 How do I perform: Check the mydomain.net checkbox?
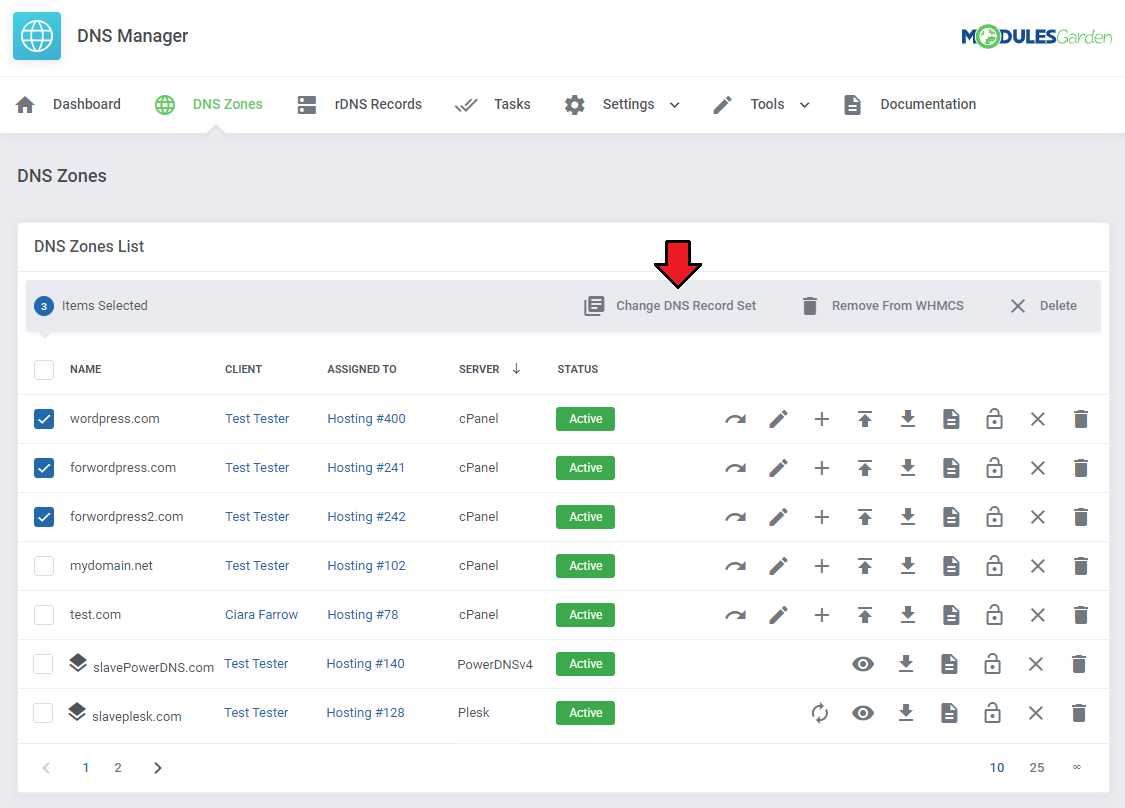click(44, 566)
